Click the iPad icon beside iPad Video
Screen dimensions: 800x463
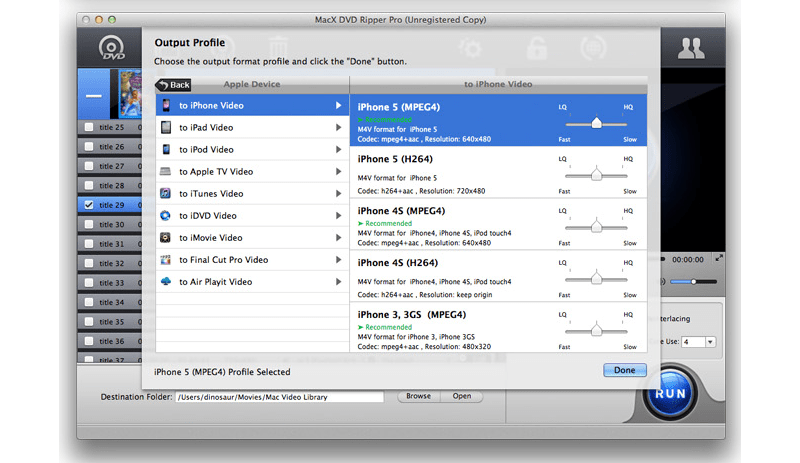(166, 127)
